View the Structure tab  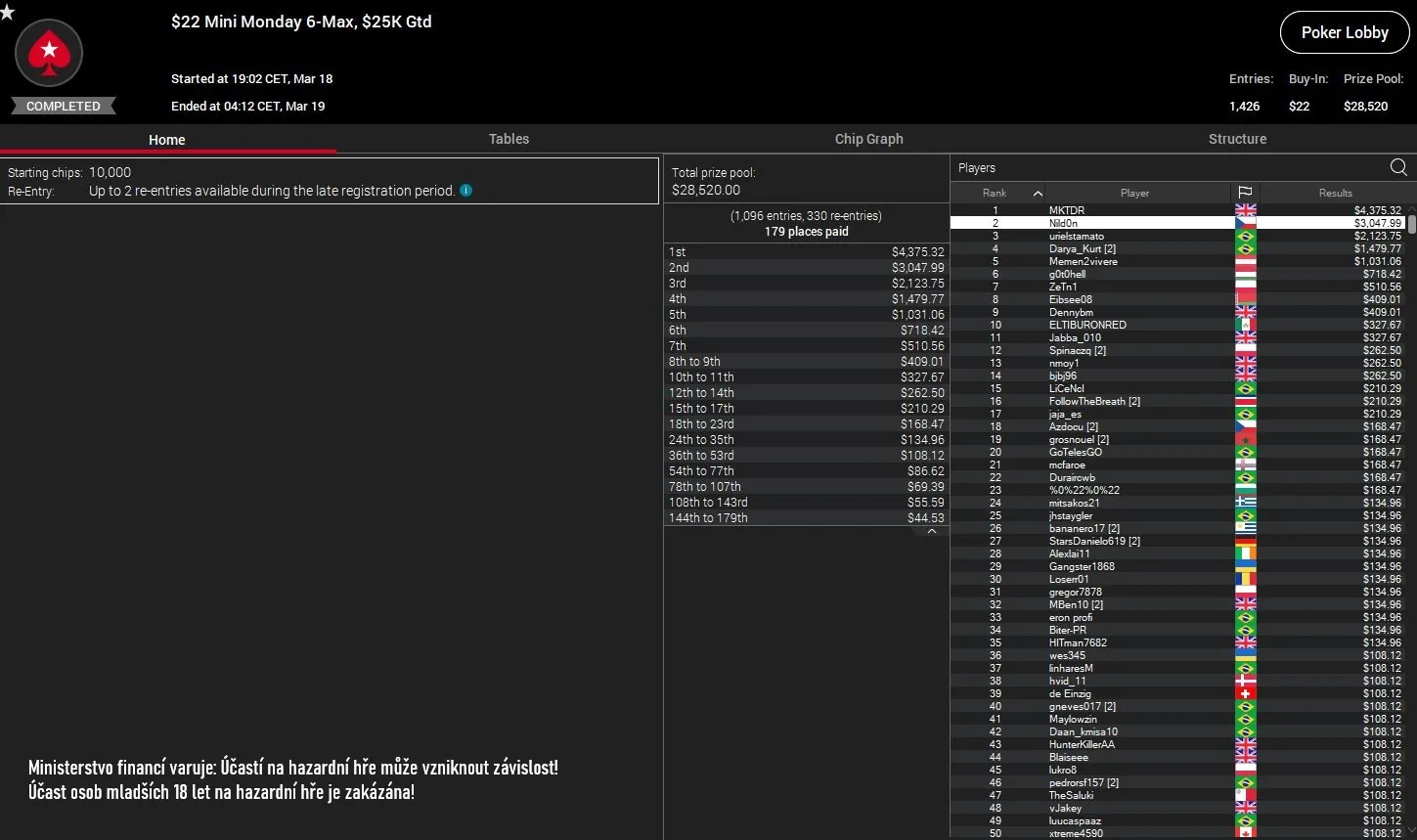[1237, 139]
